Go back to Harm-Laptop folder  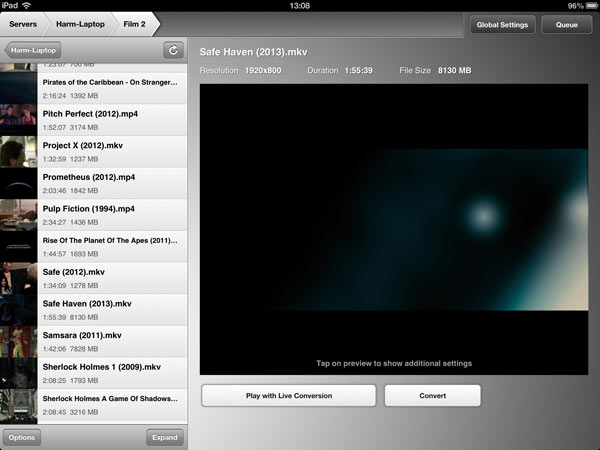click(x=33, y=49)
